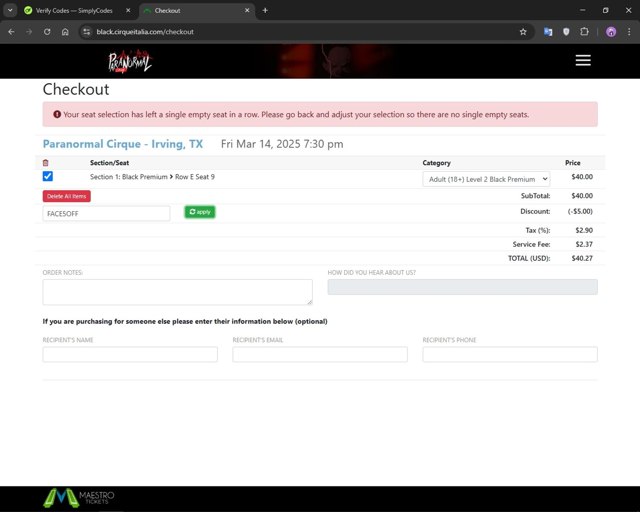Close the Verify Codes tab
The width and height of the screenshot is (640, 512).
(x=128, y=10)
